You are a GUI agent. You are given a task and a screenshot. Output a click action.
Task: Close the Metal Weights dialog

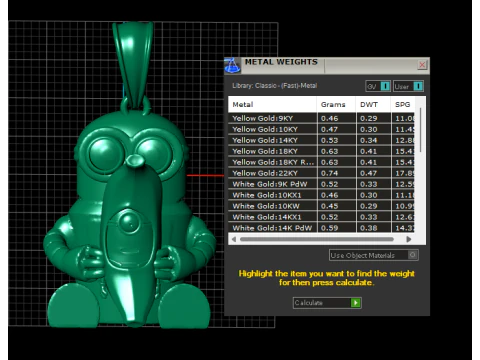pyautogui.click(x=422, y=65)
